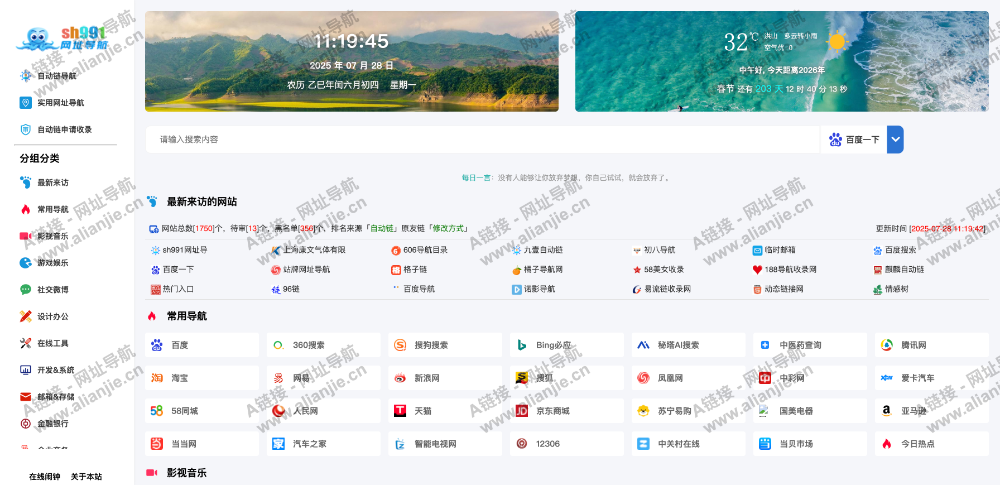Open 自动链导航 in the sidebar
This screenshot has width=1000, height=485.
pos(56,76)
